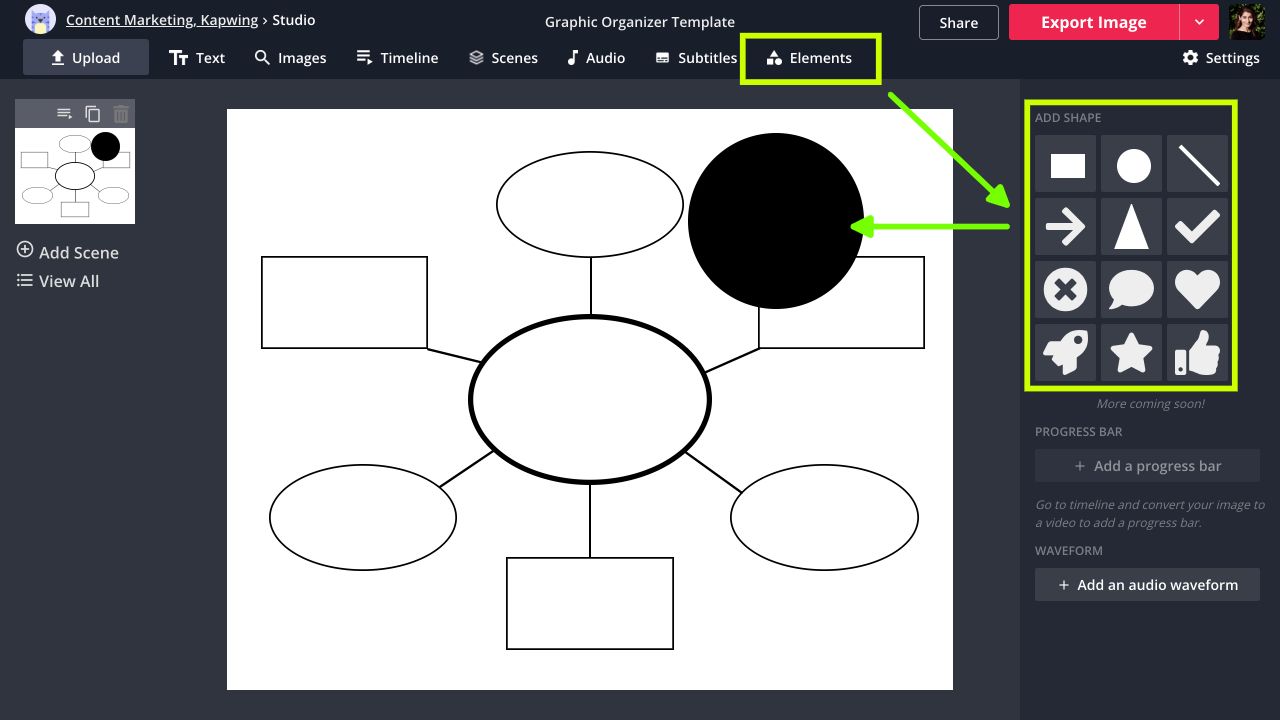Open the Subtitles tab
This screenshot has height=720, width=1280.
click(696, 58)
